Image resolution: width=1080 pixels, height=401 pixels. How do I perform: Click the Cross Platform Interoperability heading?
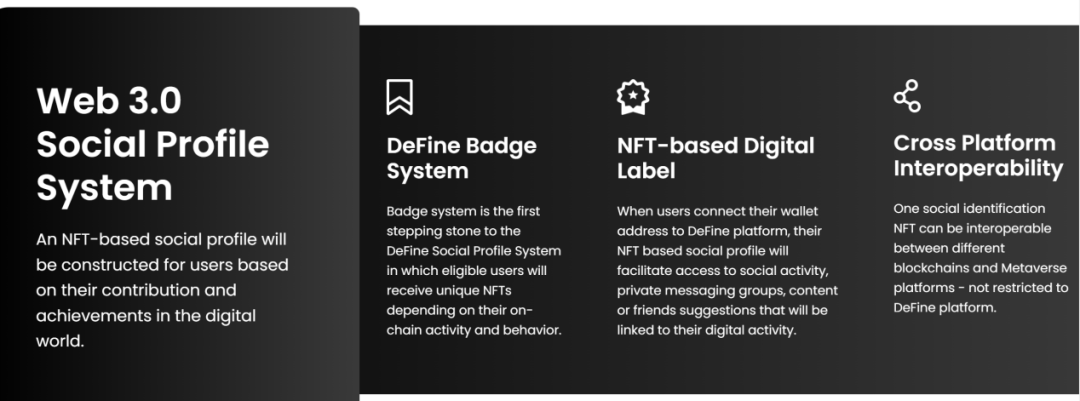pos(977,155)
